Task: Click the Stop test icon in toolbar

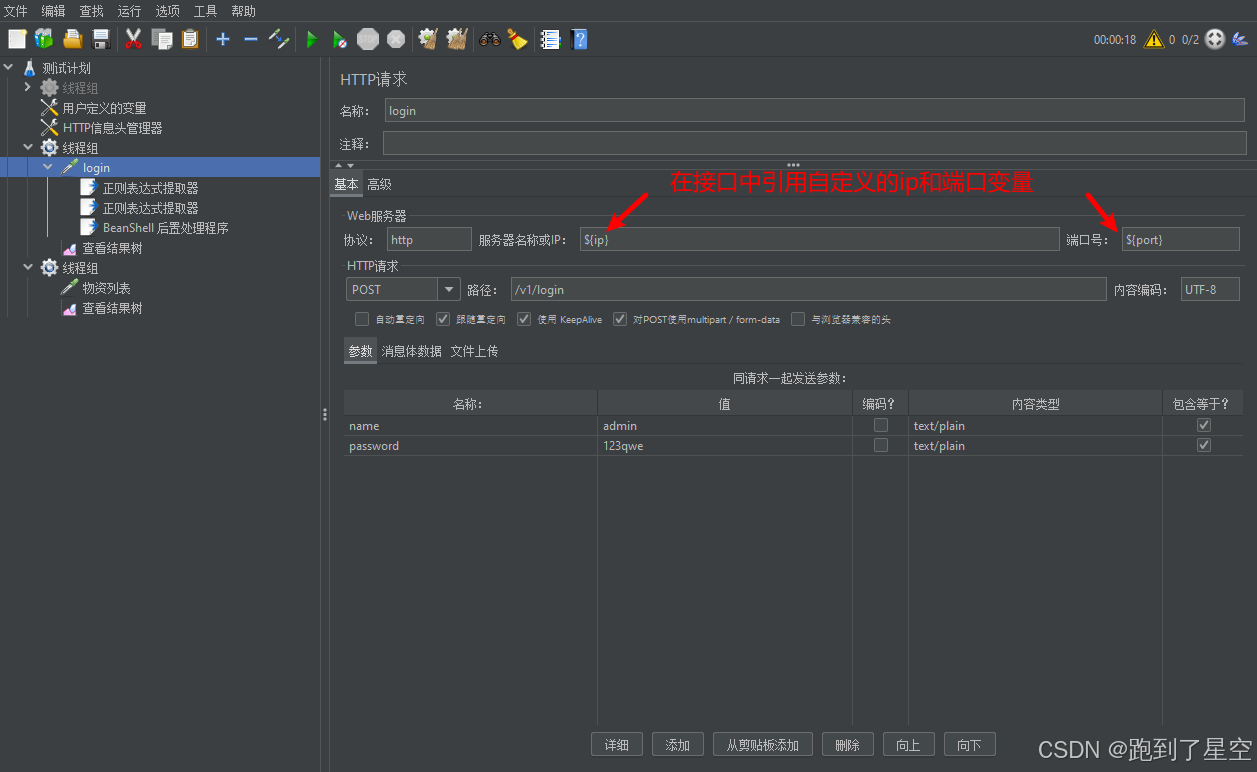Action: [x=368, y=39]
